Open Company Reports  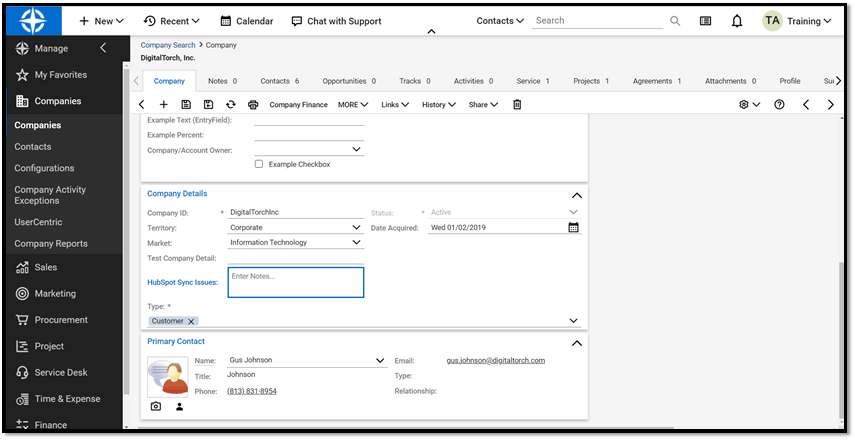tap(51, 244)
